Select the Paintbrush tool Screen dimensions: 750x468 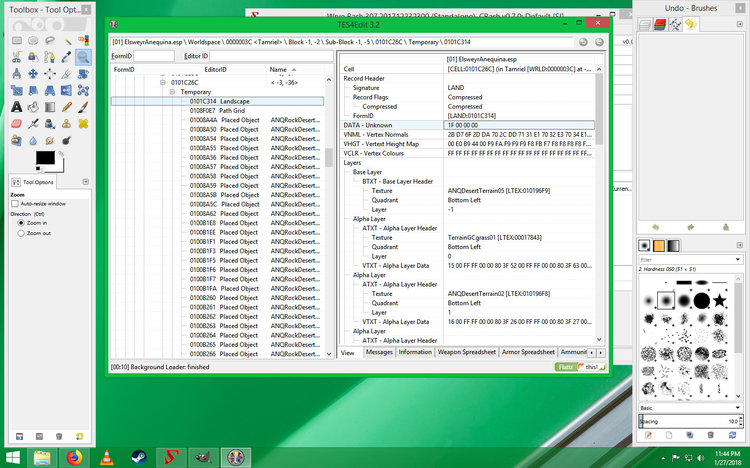[83, 107]
